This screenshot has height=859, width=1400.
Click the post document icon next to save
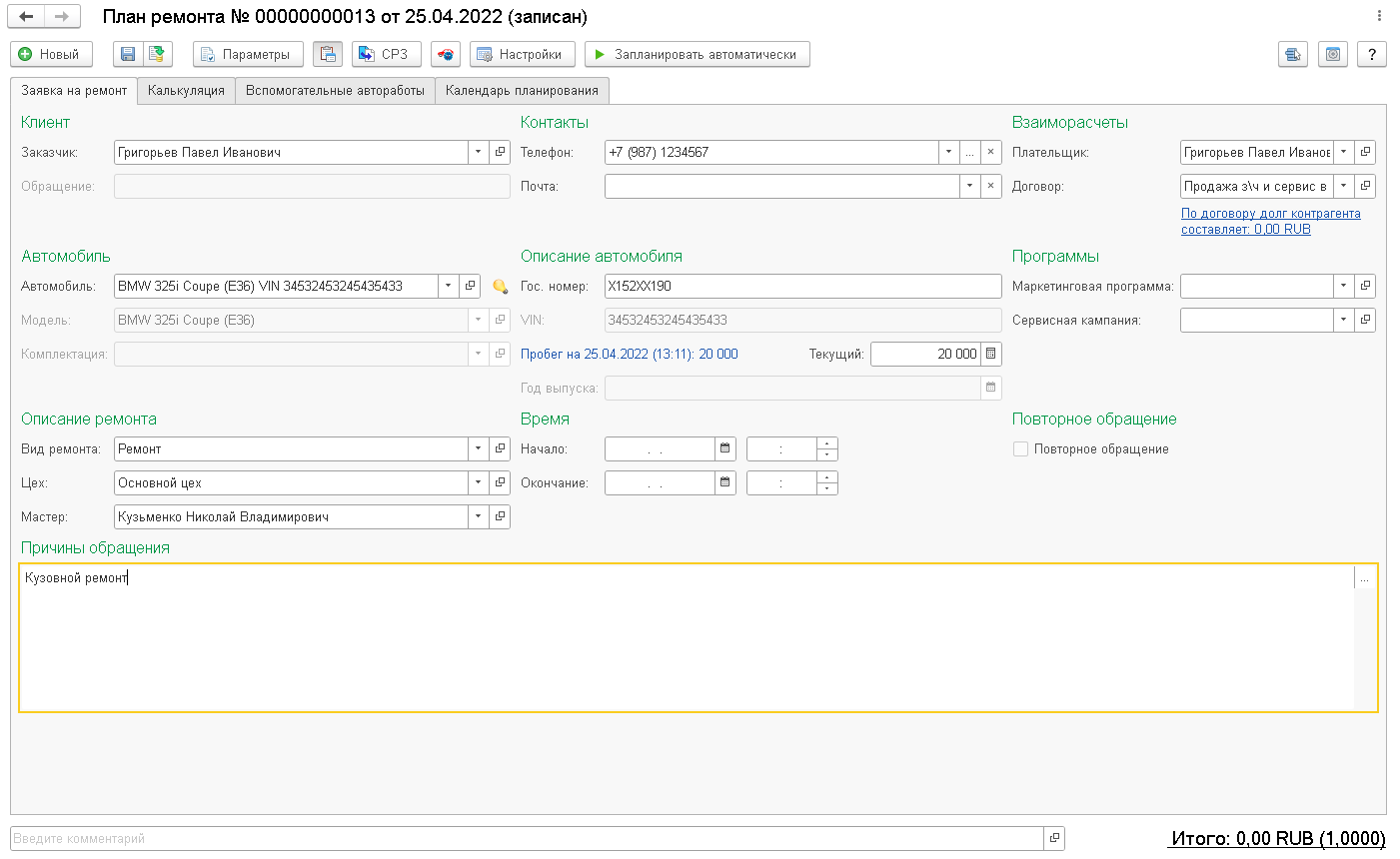(x=156, y=54)
